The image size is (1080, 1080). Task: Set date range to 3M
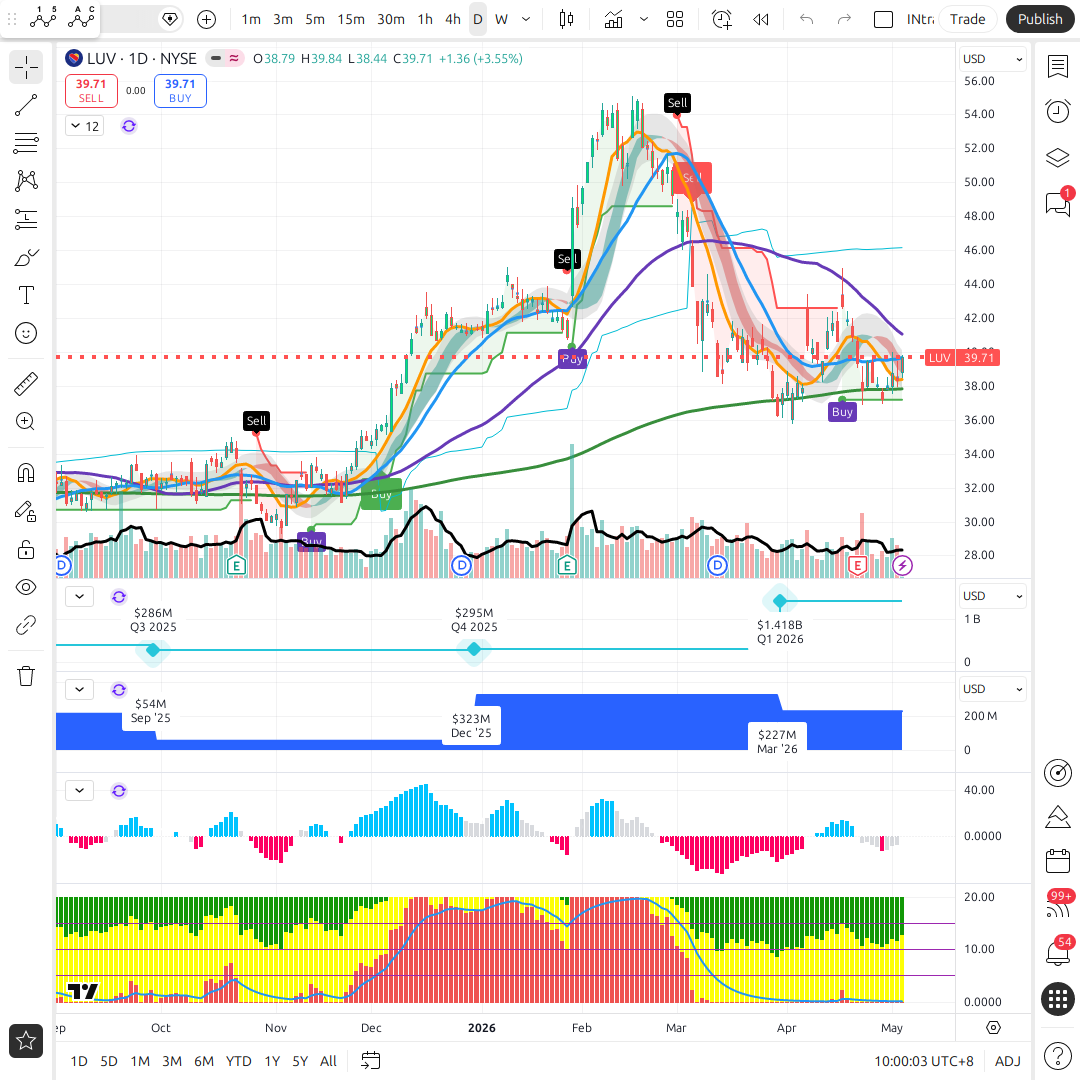[172, 1061]
